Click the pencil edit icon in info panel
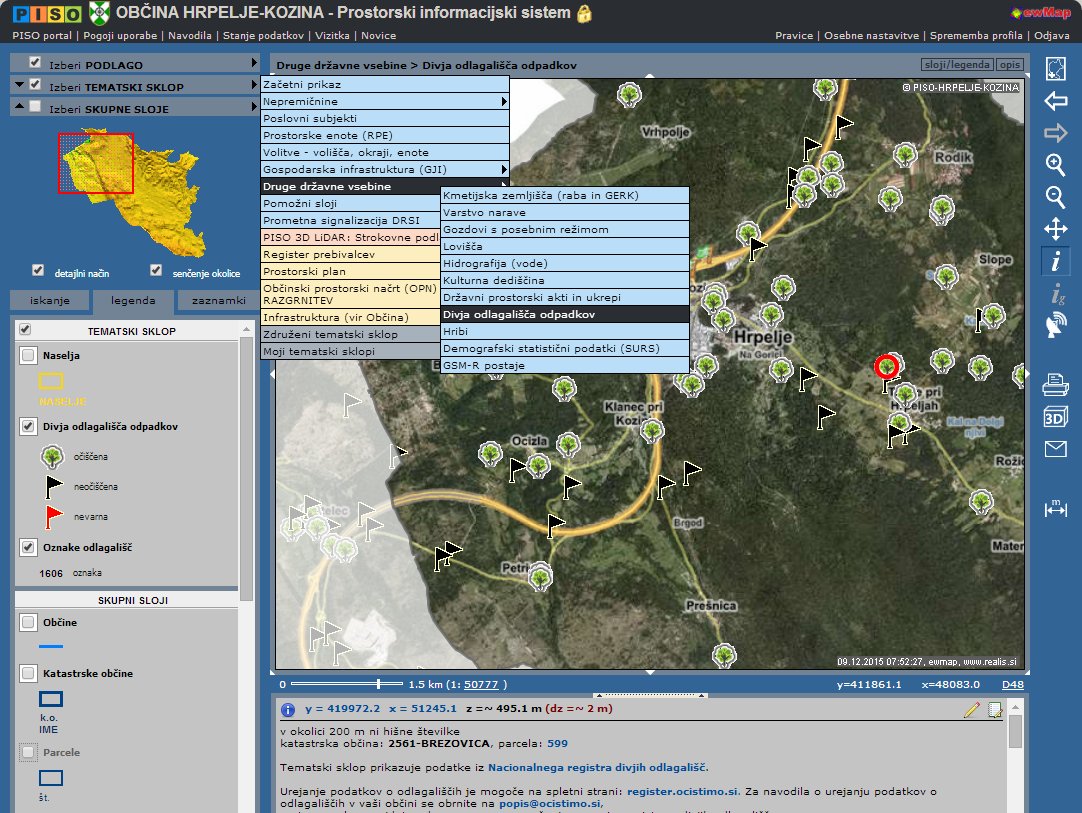The height and width of the screenshot is (813, 1082). click(972, 710)
